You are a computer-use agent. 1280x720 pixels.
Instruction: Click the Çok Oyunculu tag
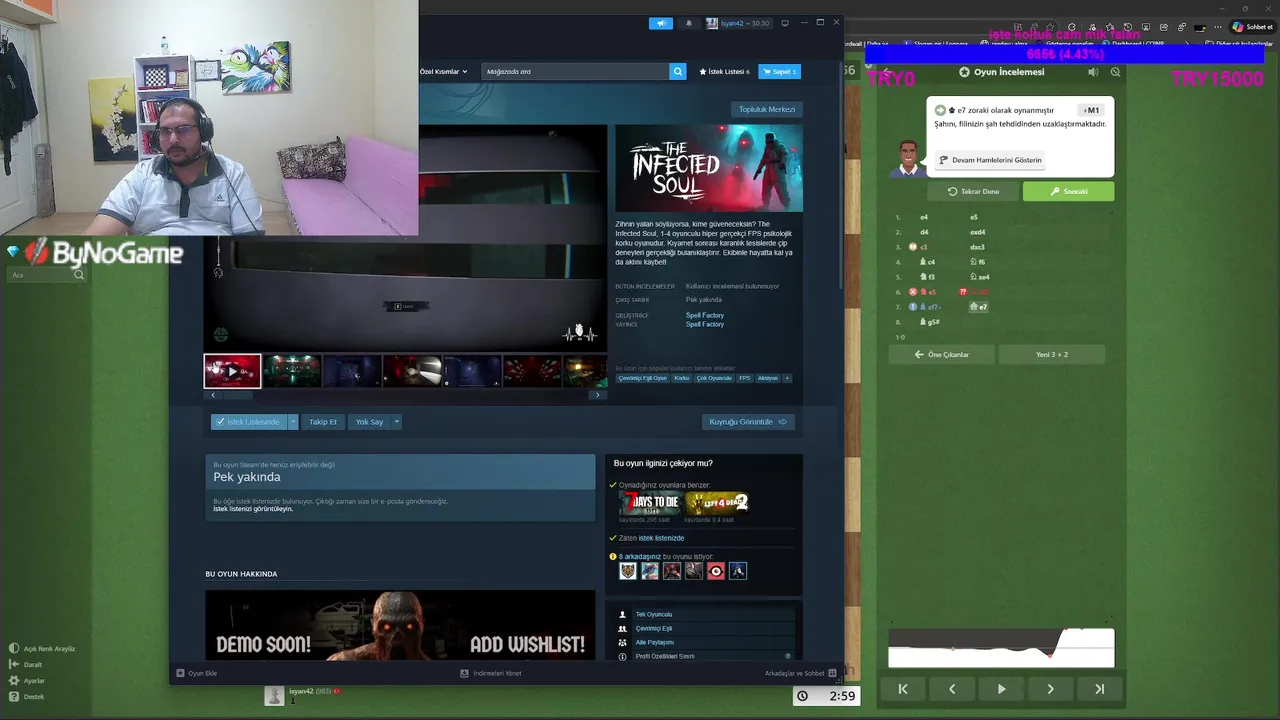[x=714, y=378]
